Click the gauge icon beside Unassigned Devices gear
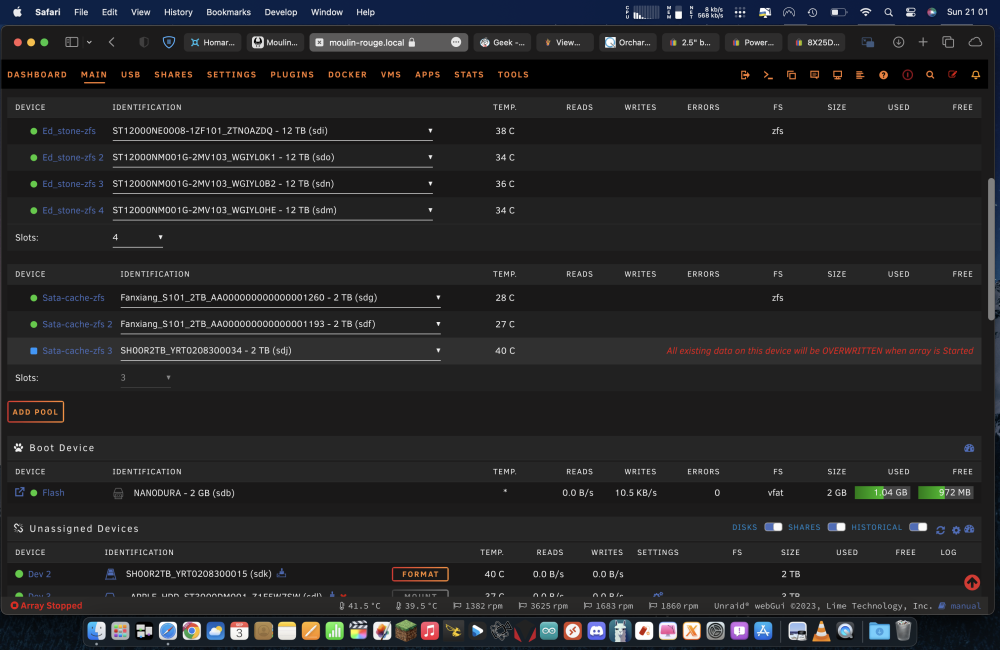The height and width of the screenshot is (650, 1000). coord(969,529)
